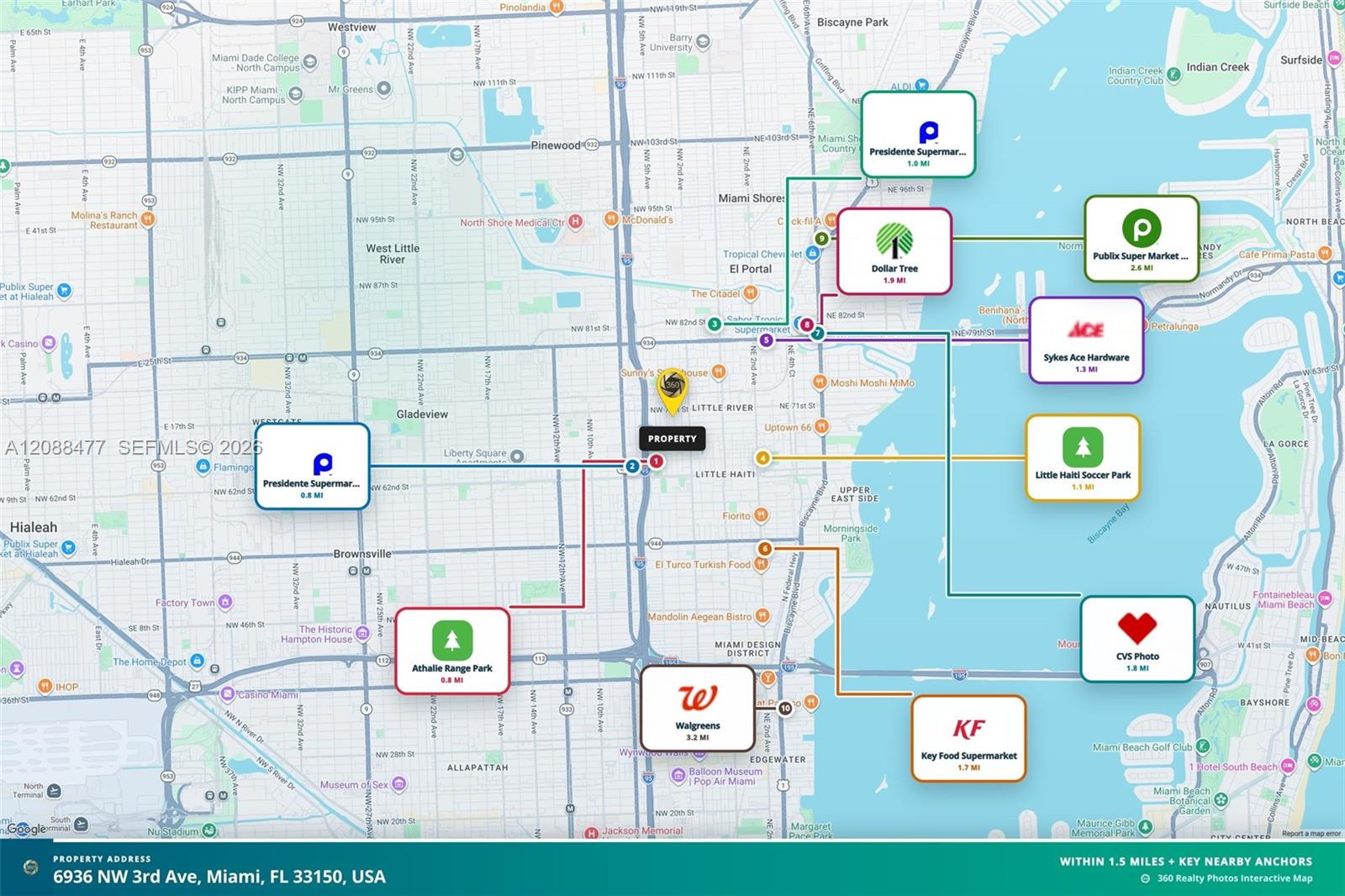Click the KIPP Miami North Campus pin

coord(296,94)
